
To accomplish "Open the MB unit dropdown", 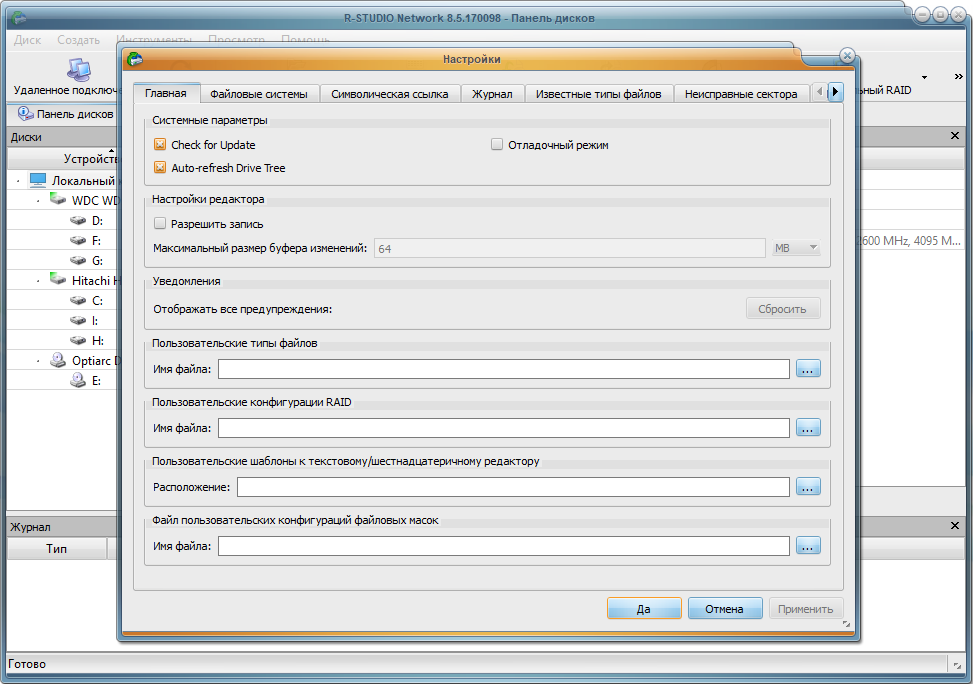I will coord(796,248).
